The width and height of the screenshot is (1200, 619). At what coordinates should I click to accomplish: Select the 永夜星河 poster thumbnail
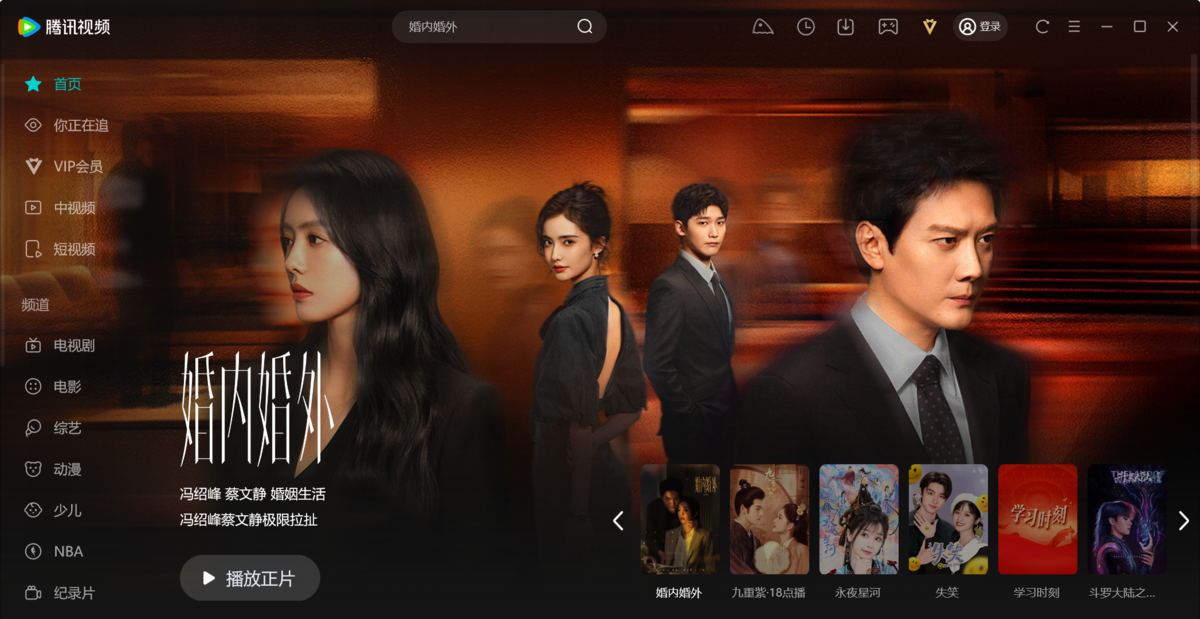click(x=859, y=519)
